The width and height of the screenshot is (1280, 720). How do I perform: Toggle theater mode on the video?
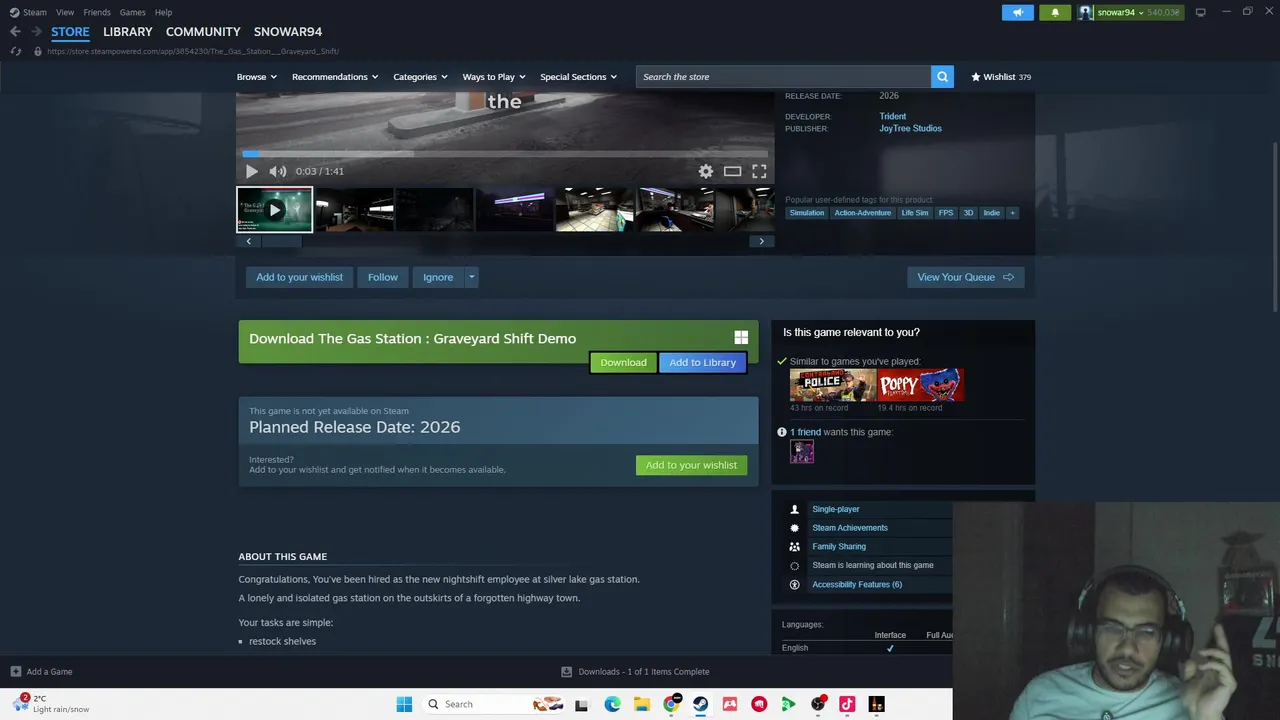(x=732, y=171)
